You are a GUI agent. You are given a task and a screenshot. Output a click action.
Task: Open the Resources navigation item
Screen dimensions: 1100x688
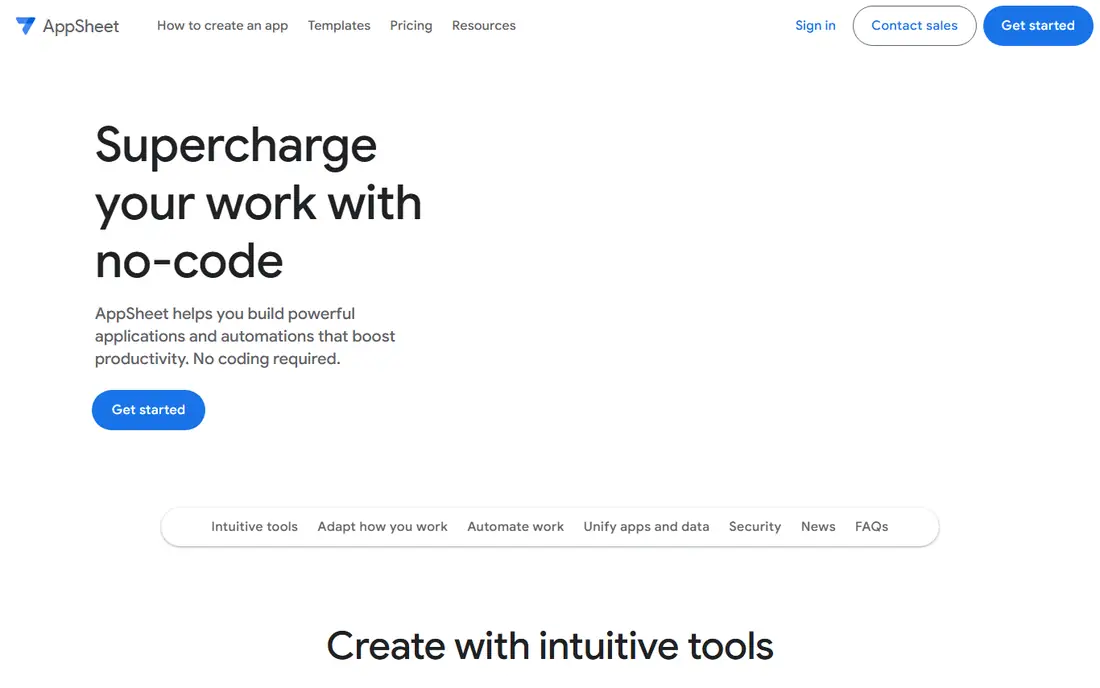[x=483, y=26]
